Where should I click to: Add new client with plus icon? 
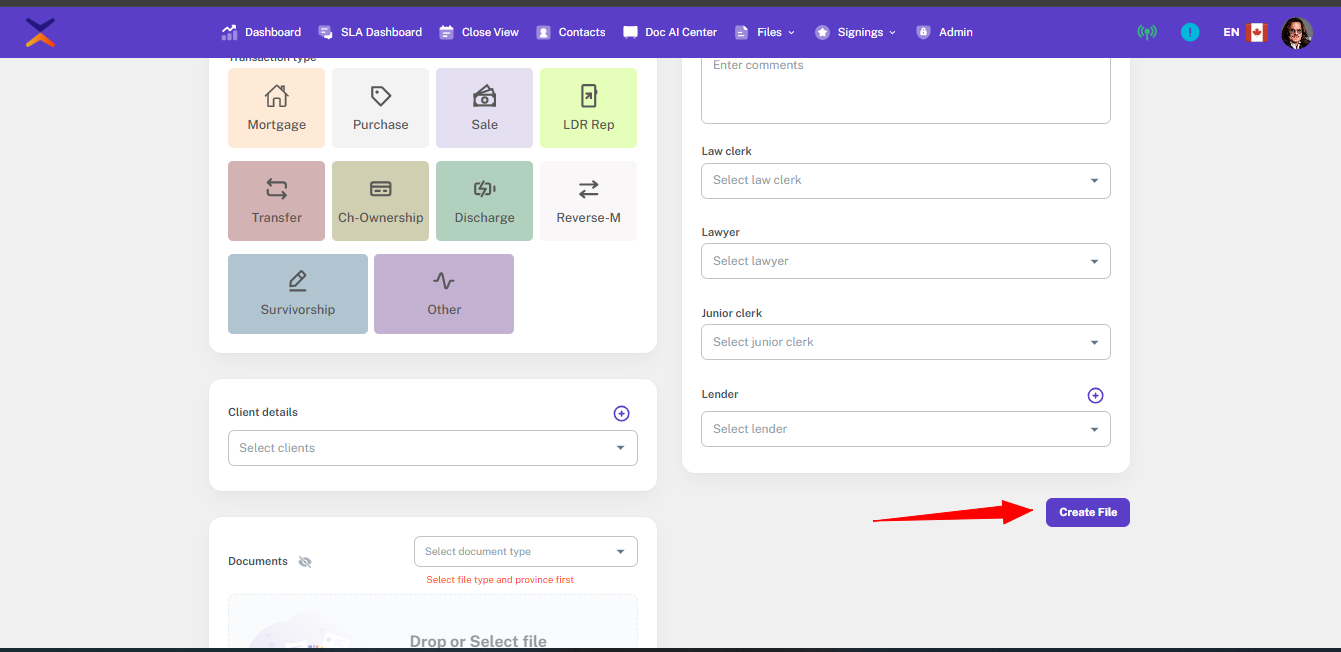pos(621,413)
